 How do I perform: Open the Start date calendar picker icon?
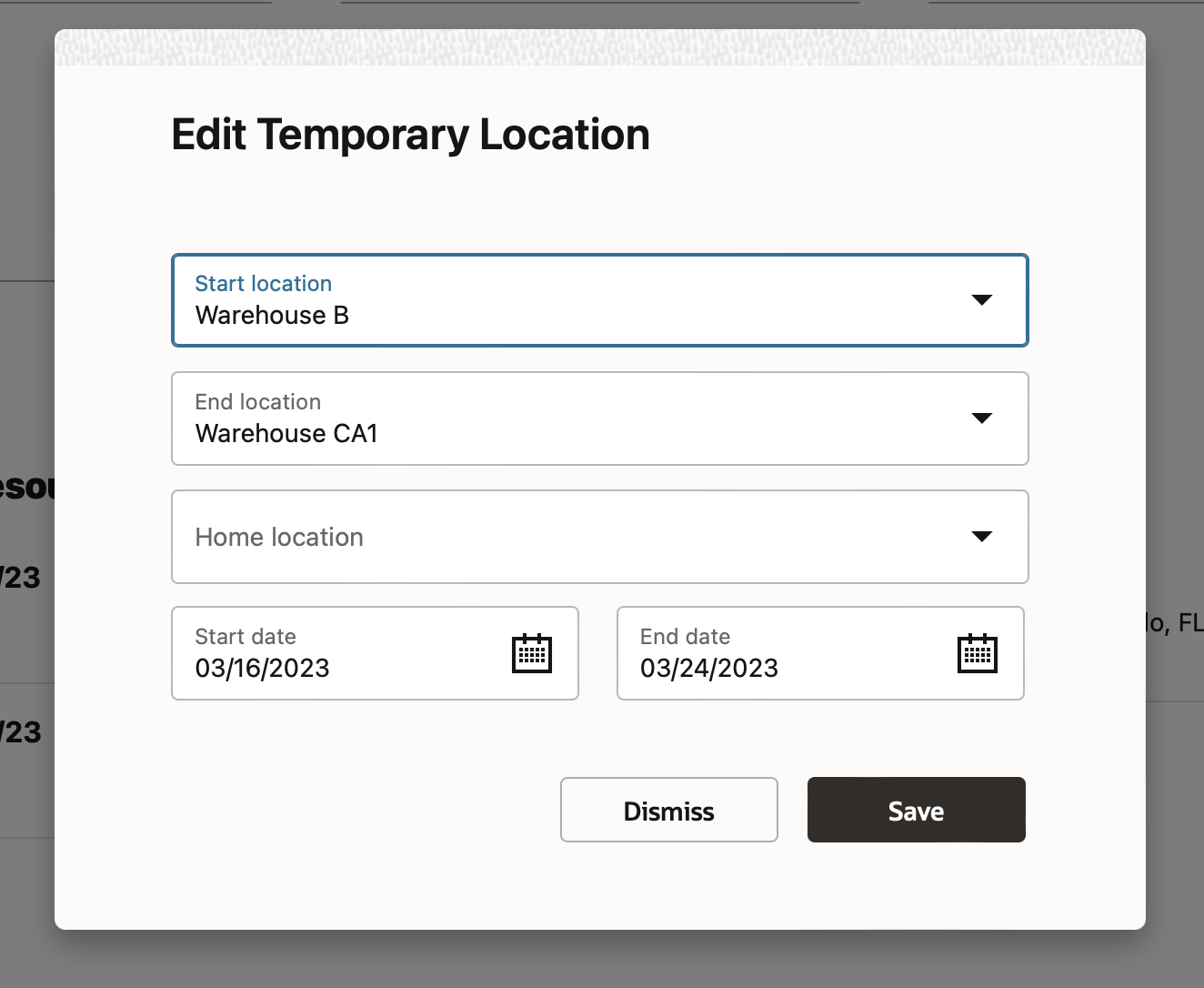click(x=532, y=653)
